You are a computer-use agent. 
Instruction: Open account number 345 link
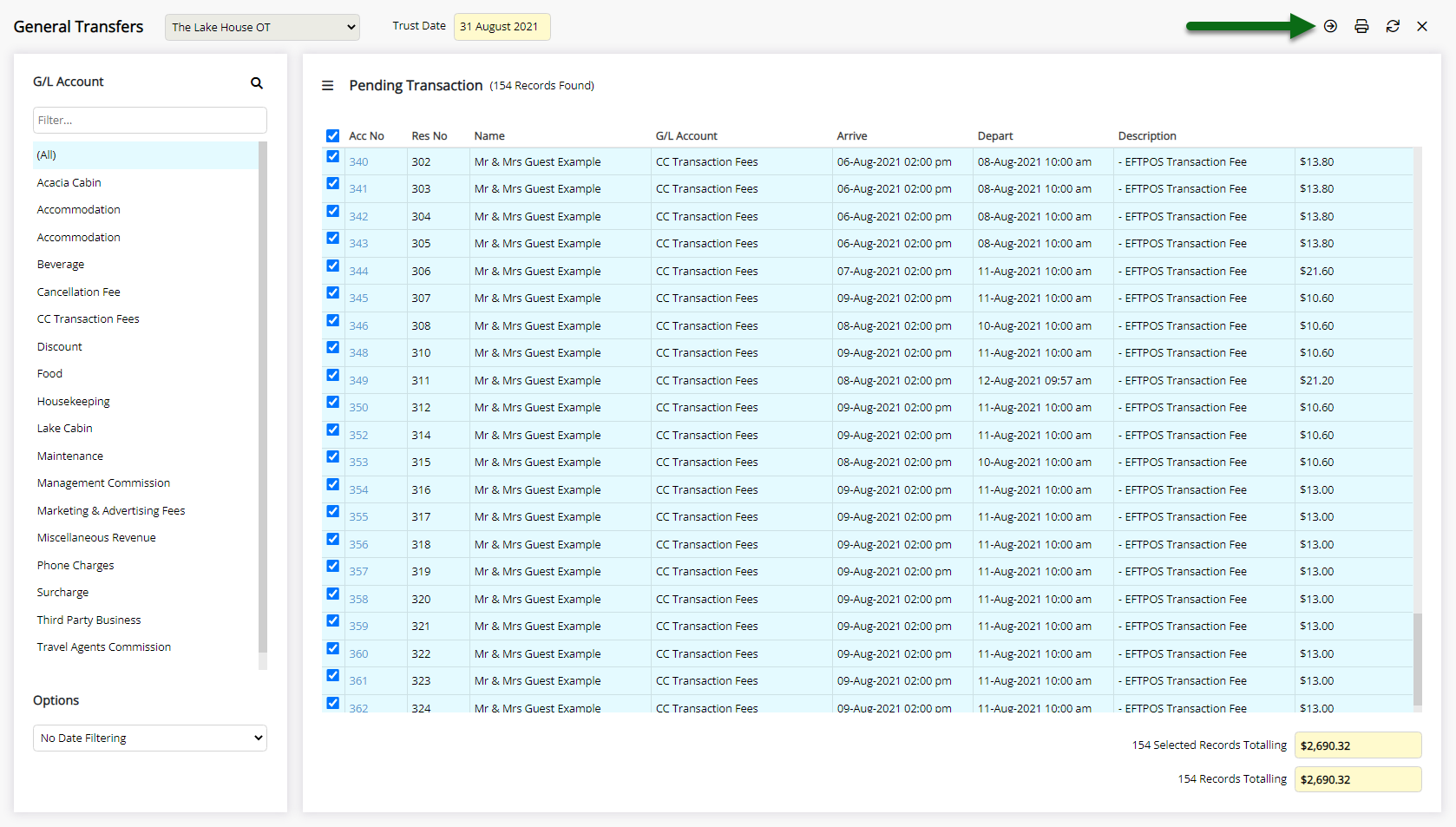(x=358, y=298)
